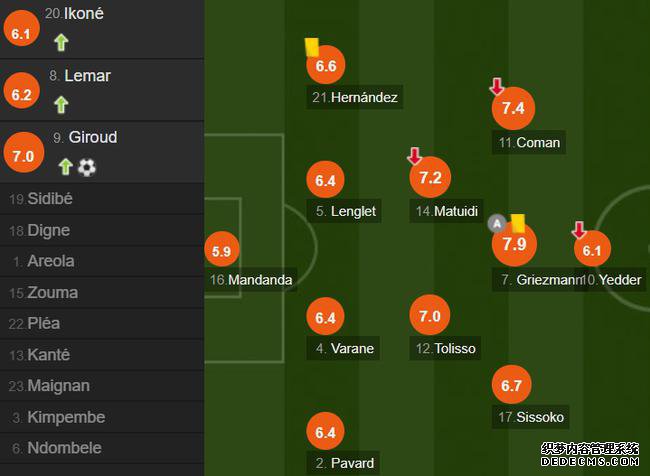Click Ikoné's green substituted-on arrow

pos(61,42)
